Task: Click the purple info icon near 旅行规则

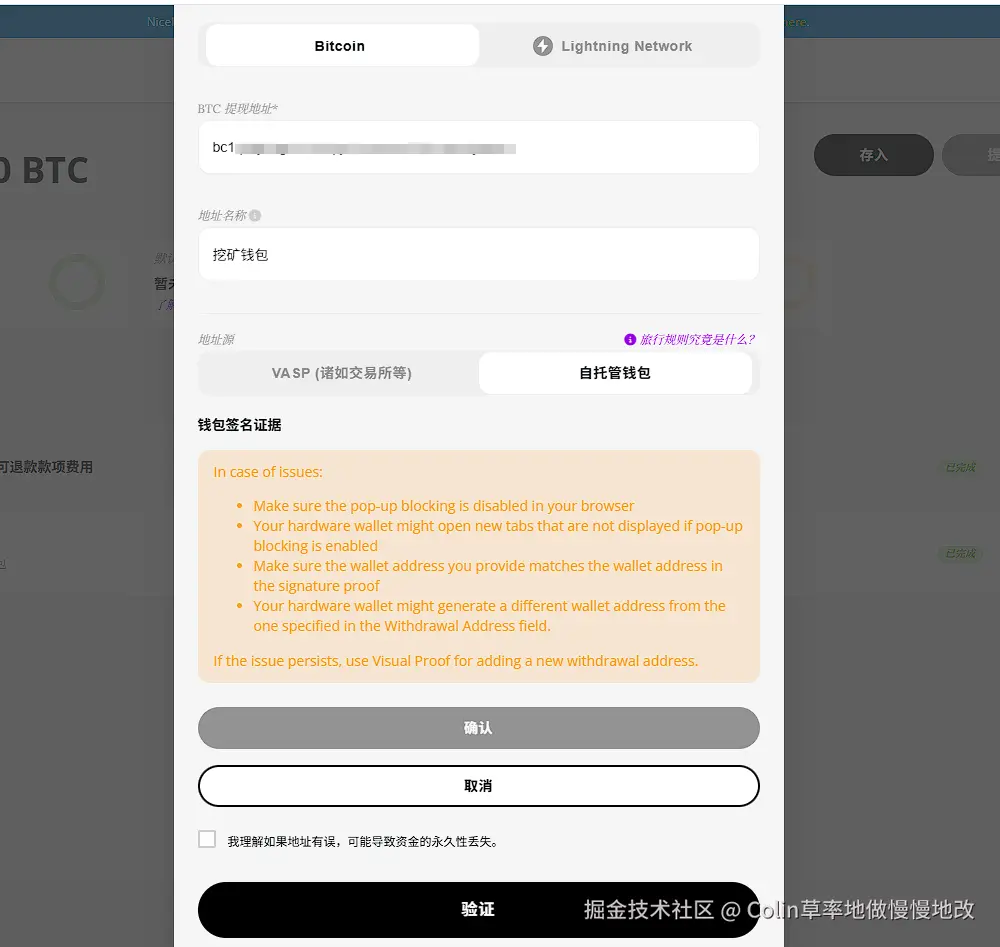Action: pos(629,339)
